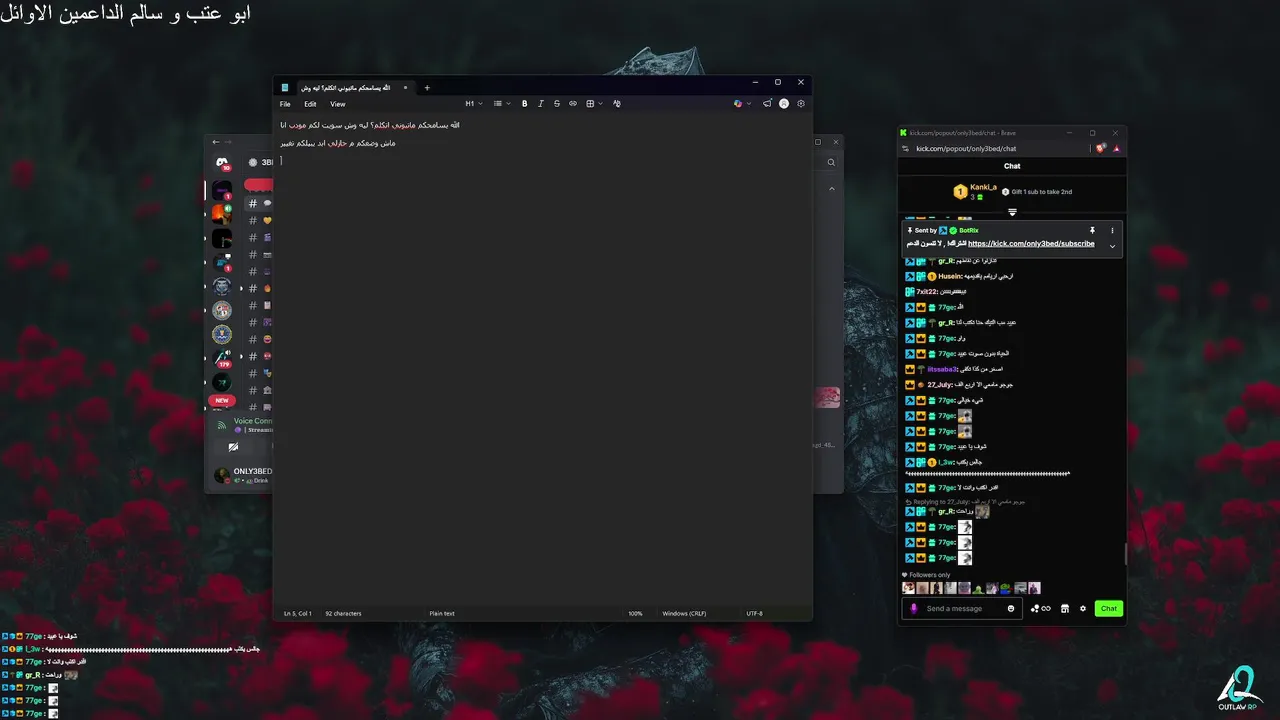Open the Kanki_a top gifter entry
The image size is (1280, 720).
coord(975,191)
